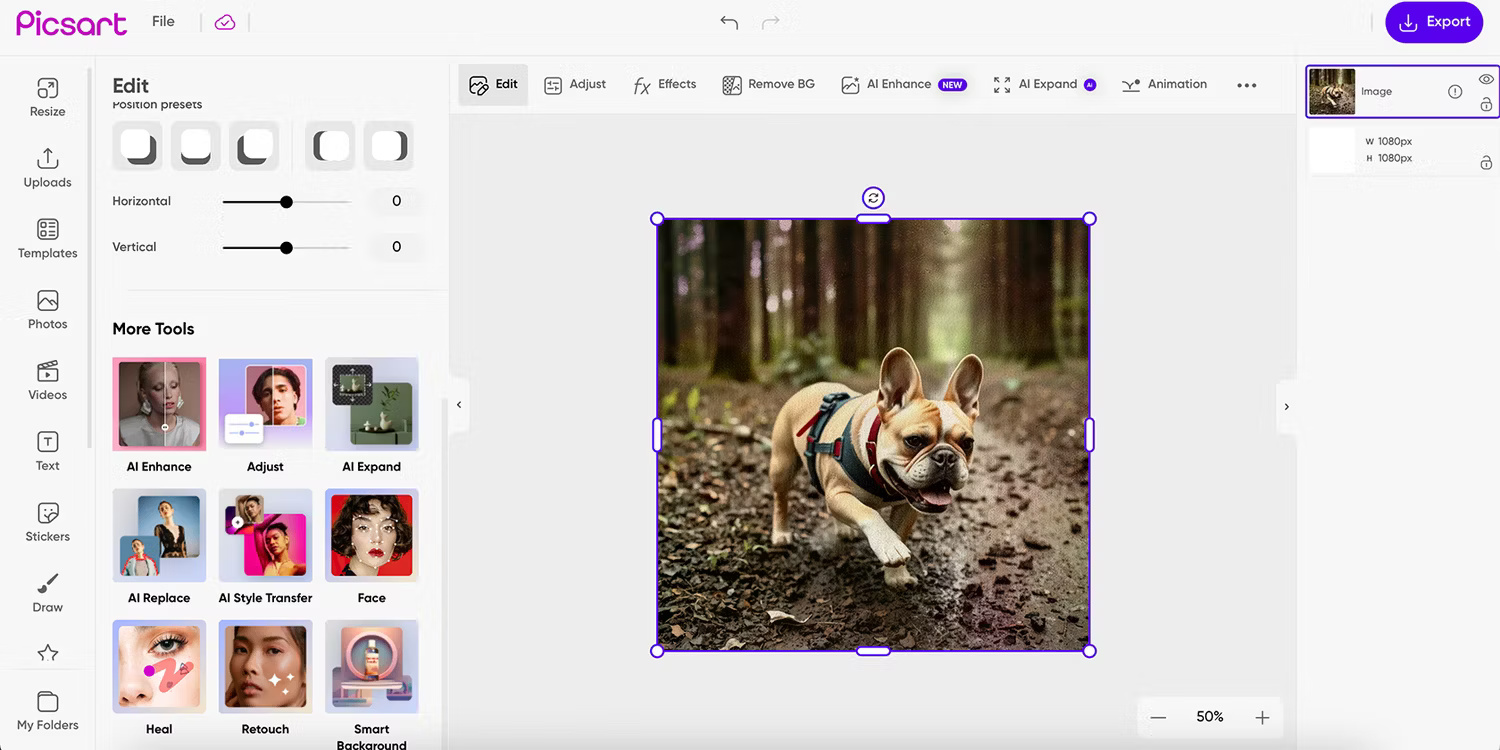Select the Image layer thumbnail
This screenshot has height=750, width=1500.
point(1334,91)
